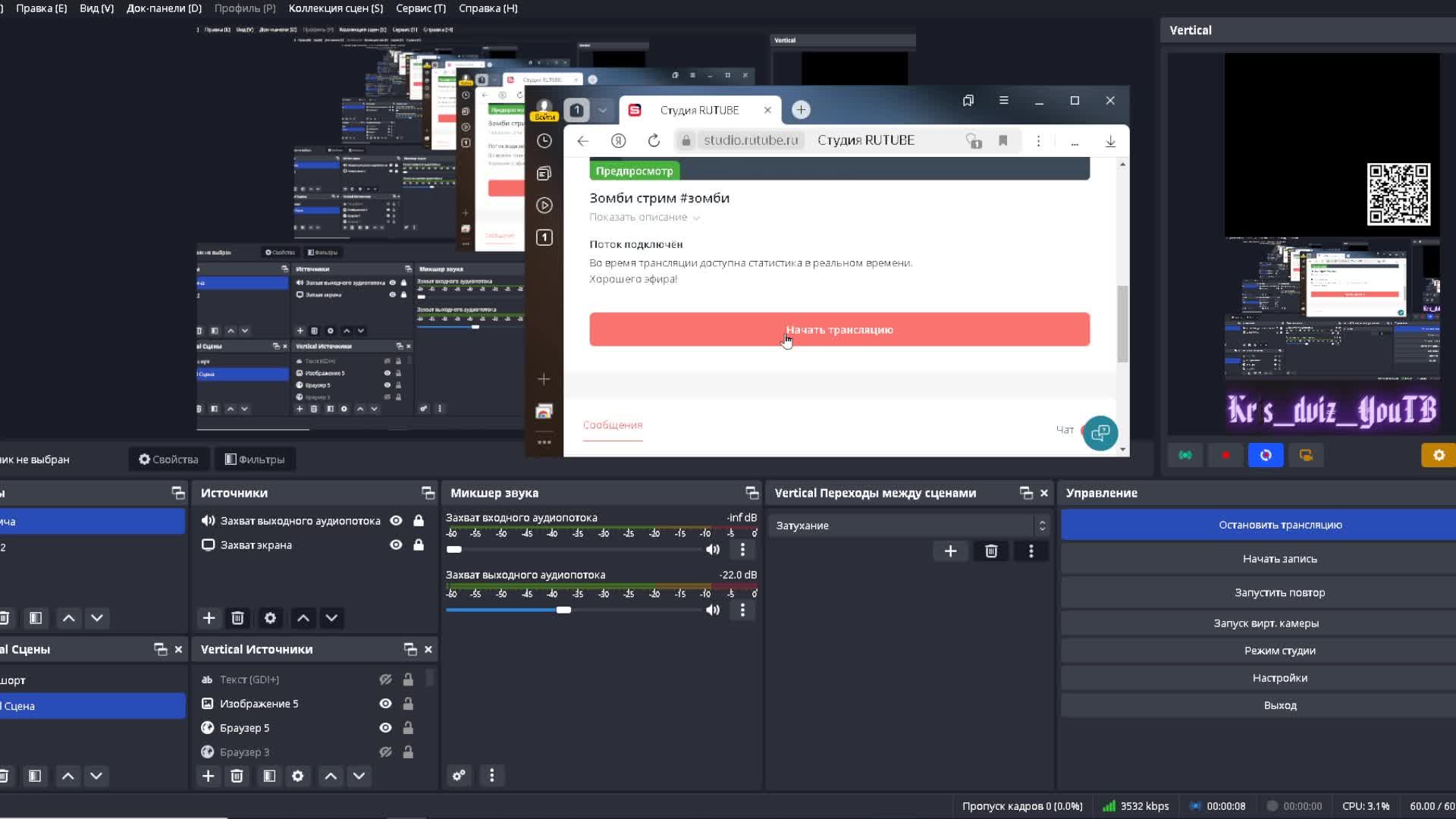Viewport: 1456px width, 819px height.
Task: Add a new source in the Источники panel
Action: (x=209, y=618)
